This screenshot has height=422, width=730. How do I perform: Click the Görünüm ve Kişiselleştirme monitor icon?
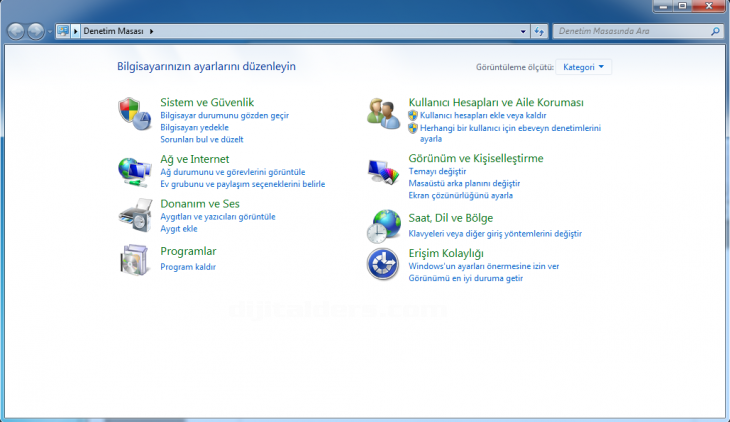383,171
